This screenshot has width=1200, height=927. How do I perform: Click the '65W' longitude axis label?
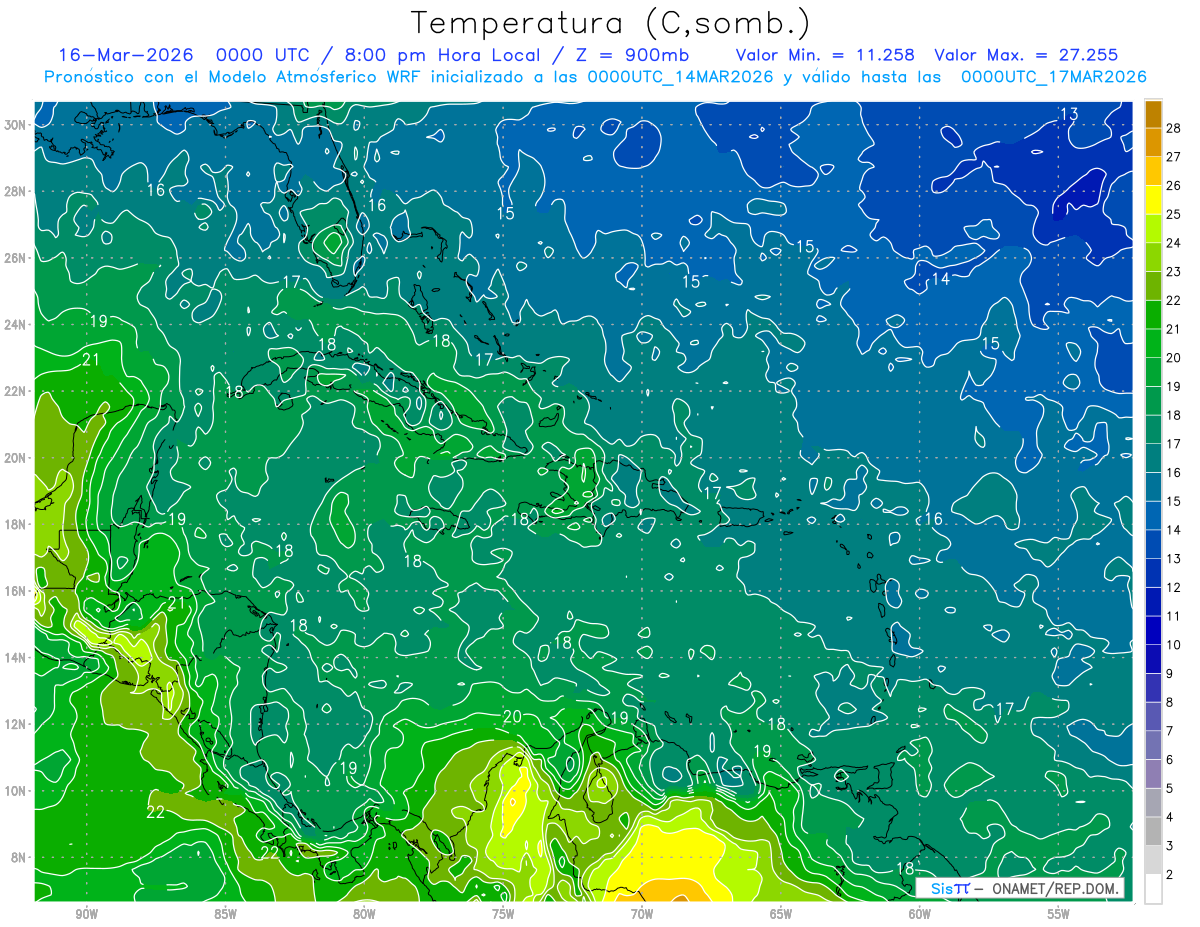pos(781,914)
